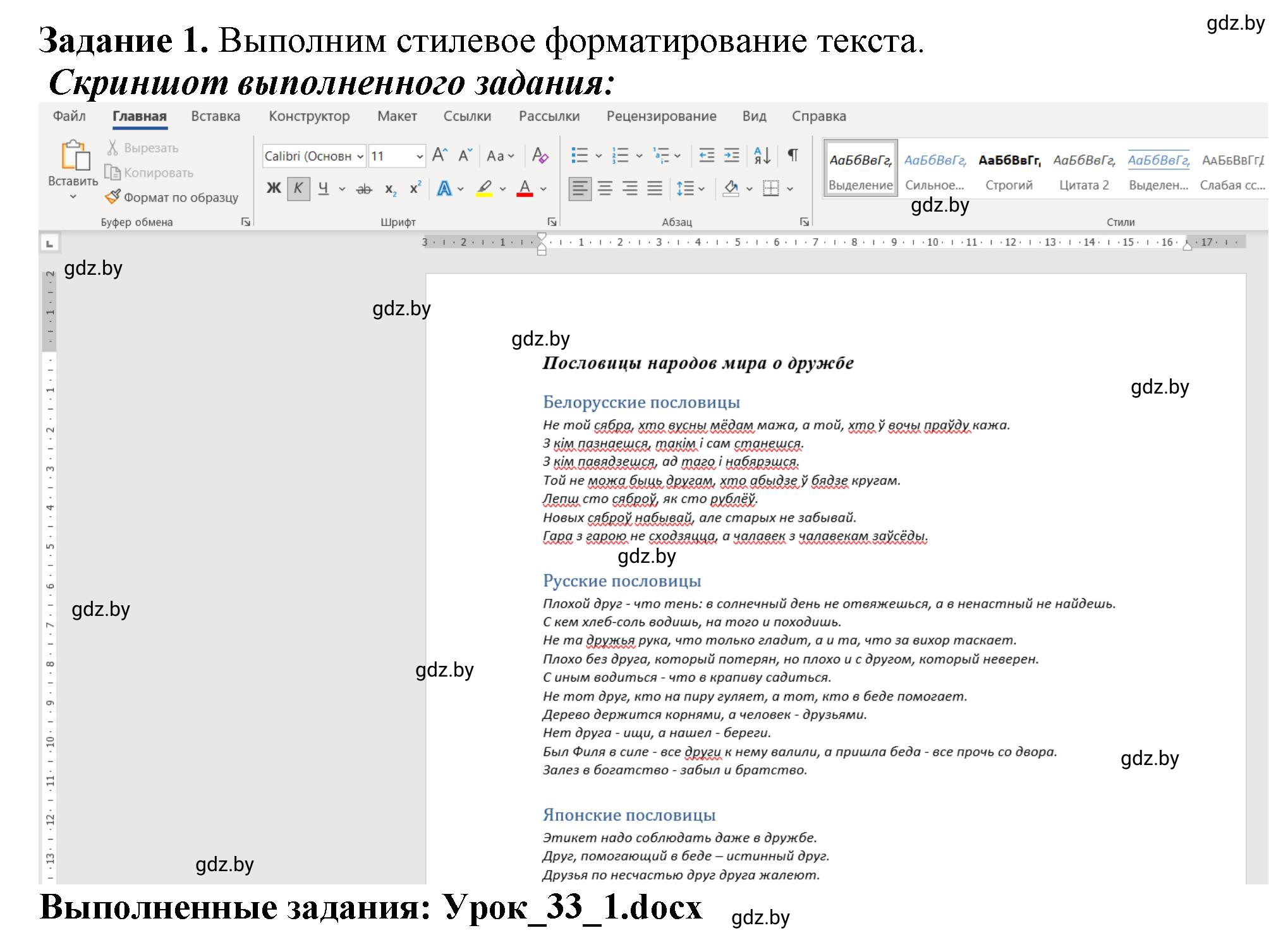Click title Пословицы народов мира о дружбе
1288x952 pixels.
698,363
